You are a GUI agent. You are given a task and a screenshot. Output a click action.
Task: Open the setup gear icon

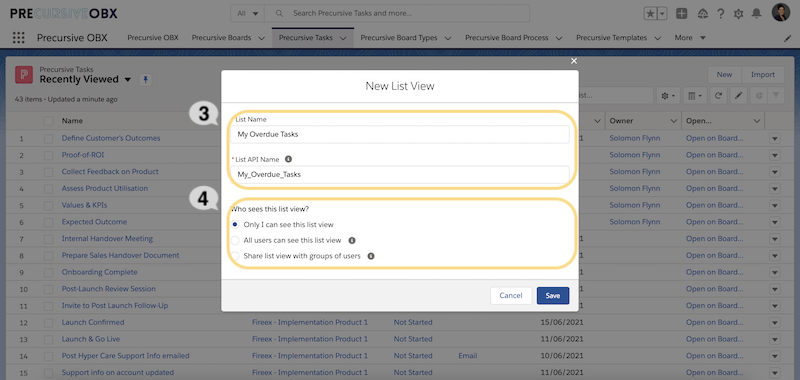(738, 14)
